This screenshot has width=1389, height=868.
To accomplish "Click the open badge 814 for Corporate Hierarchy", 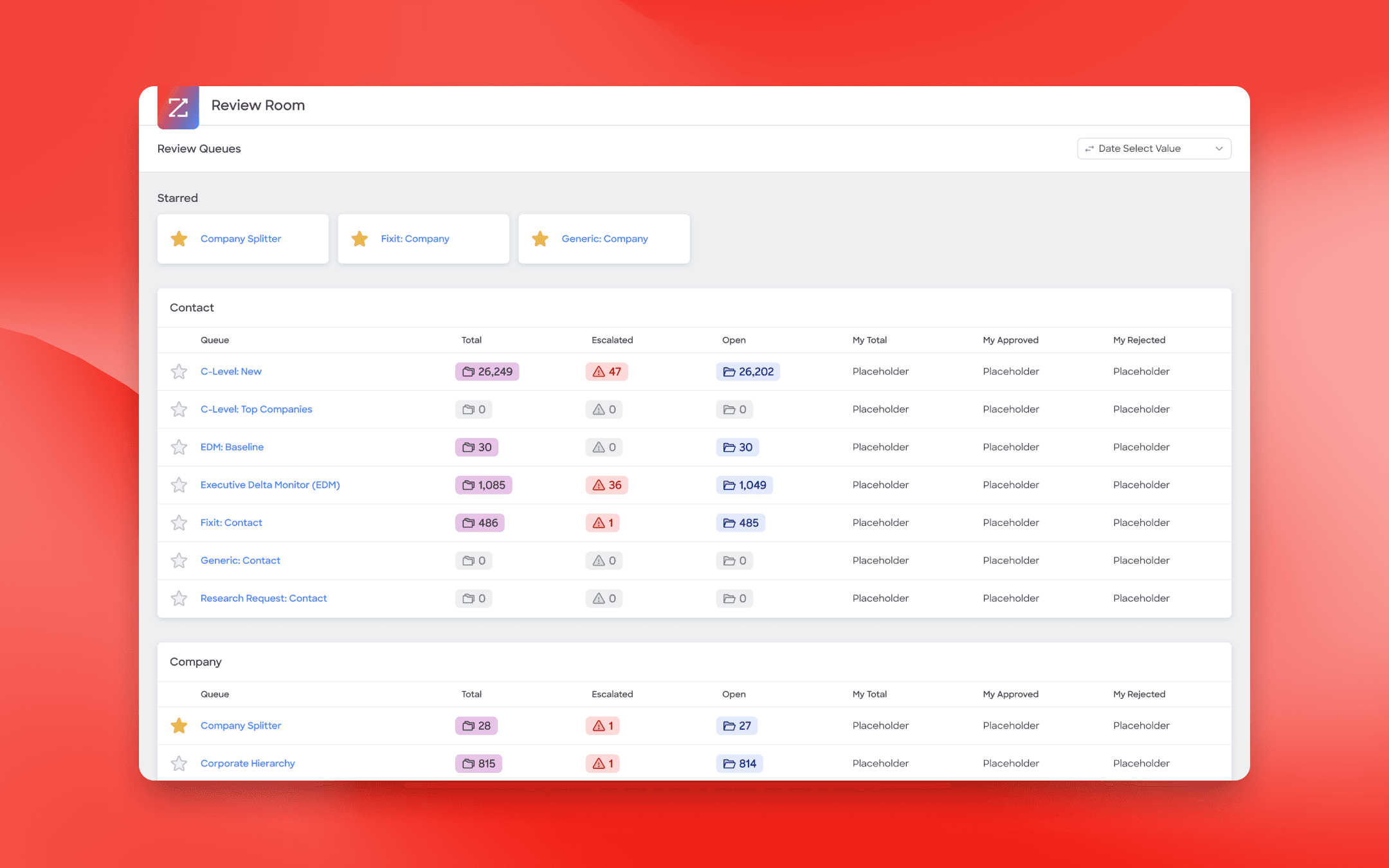I will (x=740, y=763).
